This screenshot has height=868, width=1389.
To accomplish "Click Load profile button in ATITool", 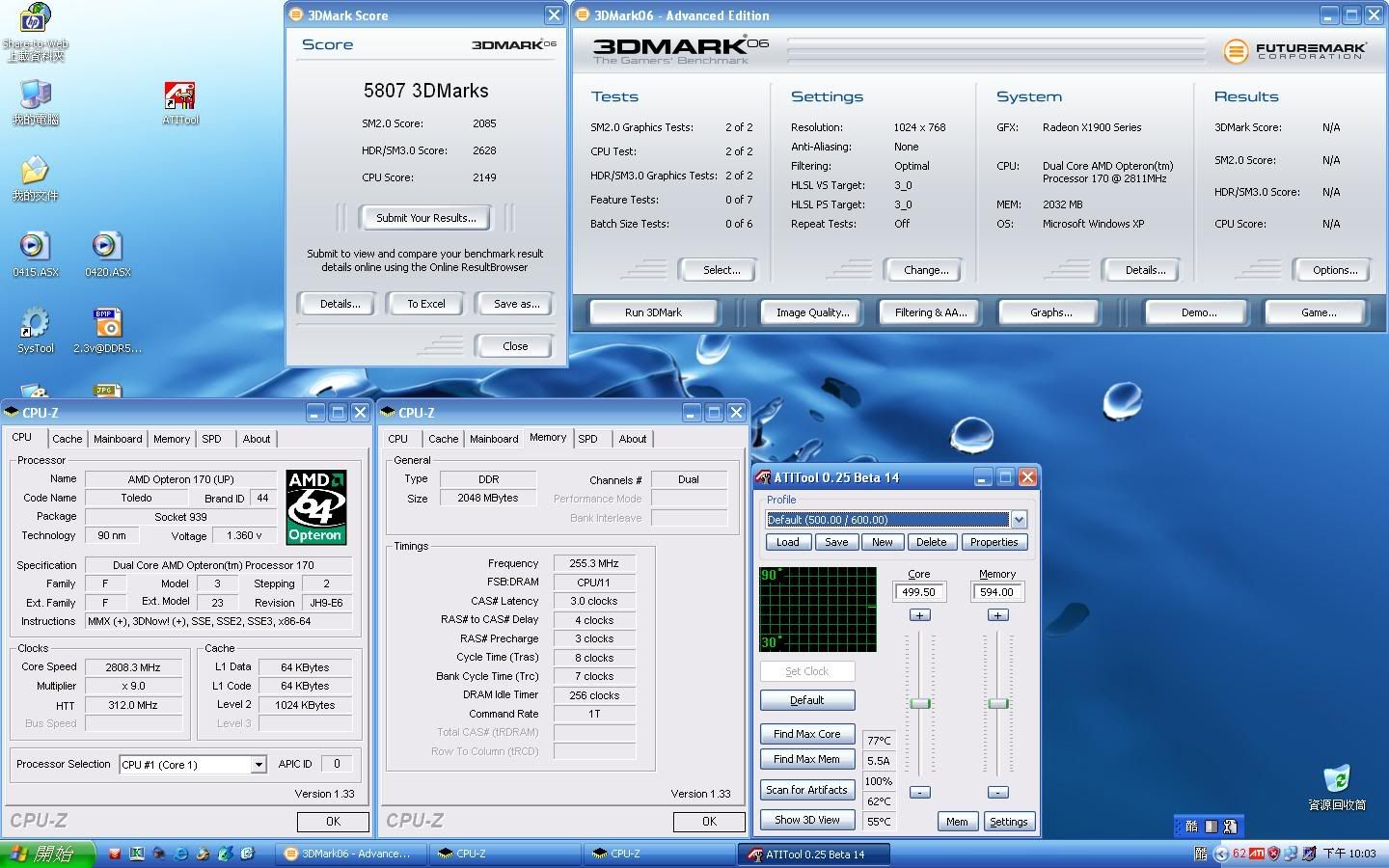I will click(787, 542).
